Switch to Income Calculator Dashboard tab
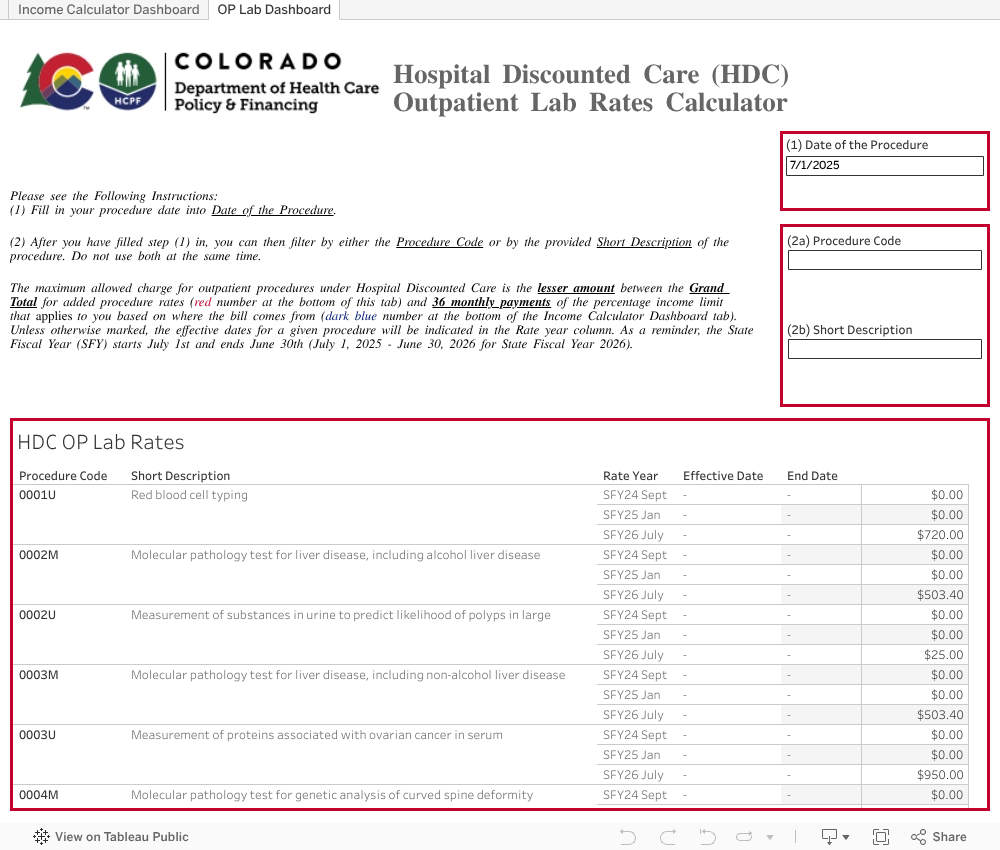This screenshot has height=850, width=1000. point(109,10)
